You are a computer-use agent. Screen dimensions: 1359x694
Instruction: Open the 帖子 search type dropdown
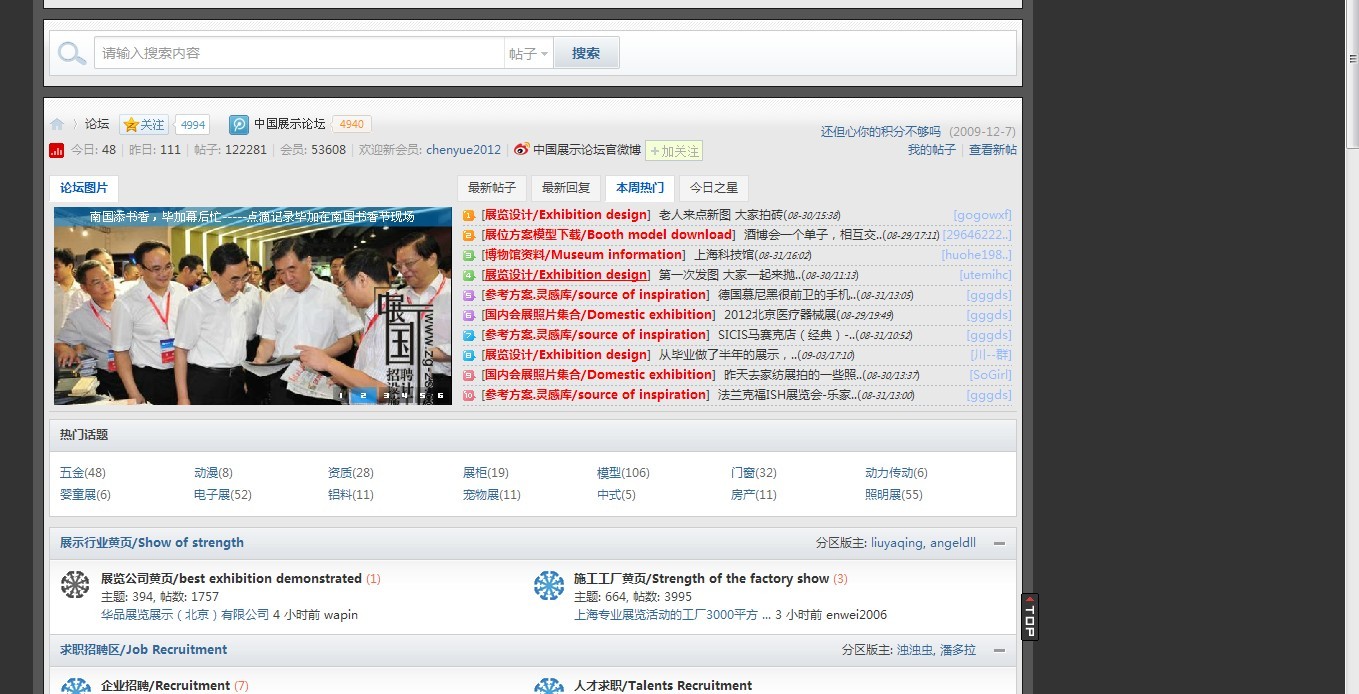click(529, 54)
